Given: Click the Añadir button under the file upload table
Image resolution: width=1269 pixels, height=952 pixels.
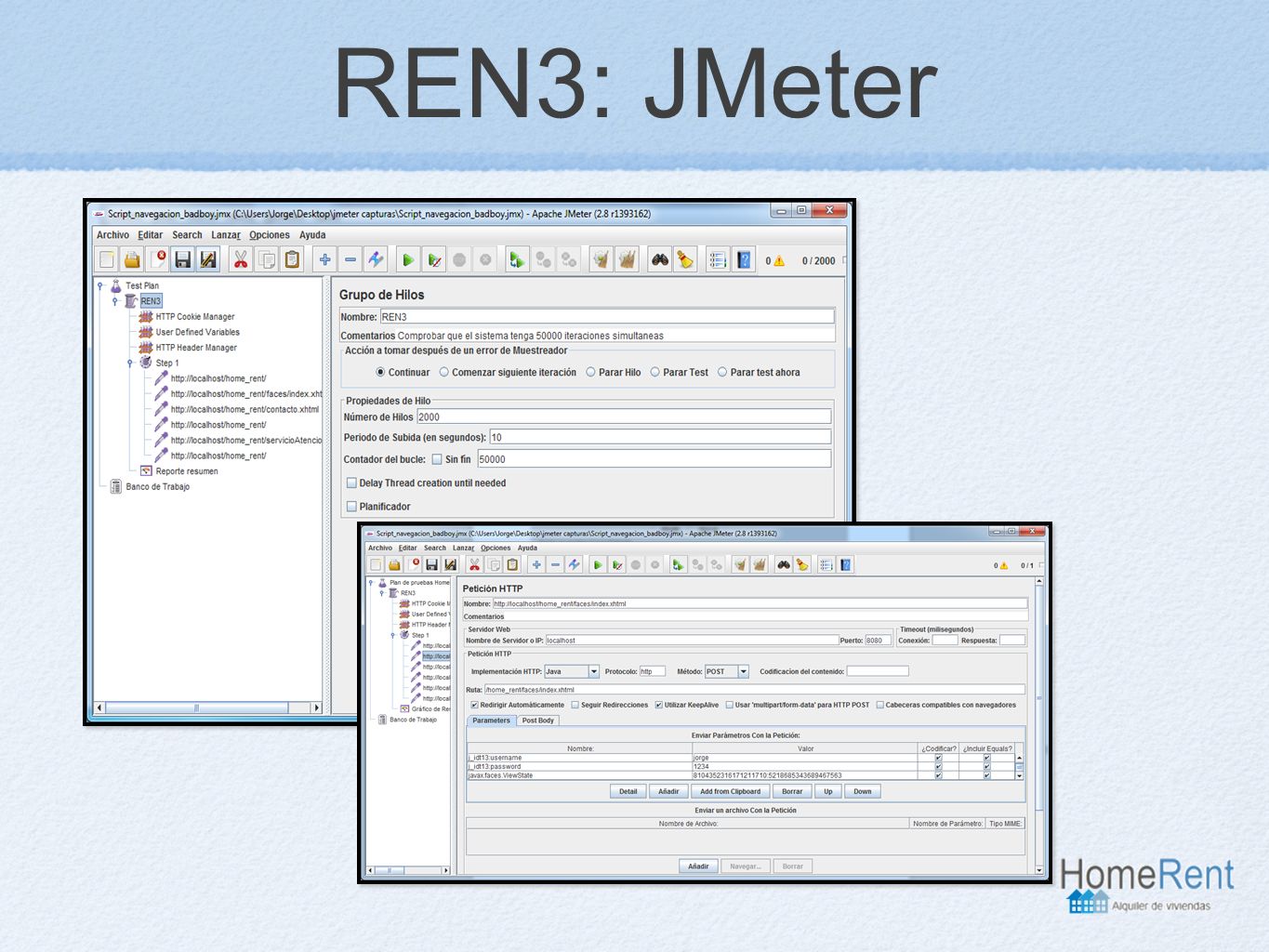Looking at the screenshot, I should 698,866.
